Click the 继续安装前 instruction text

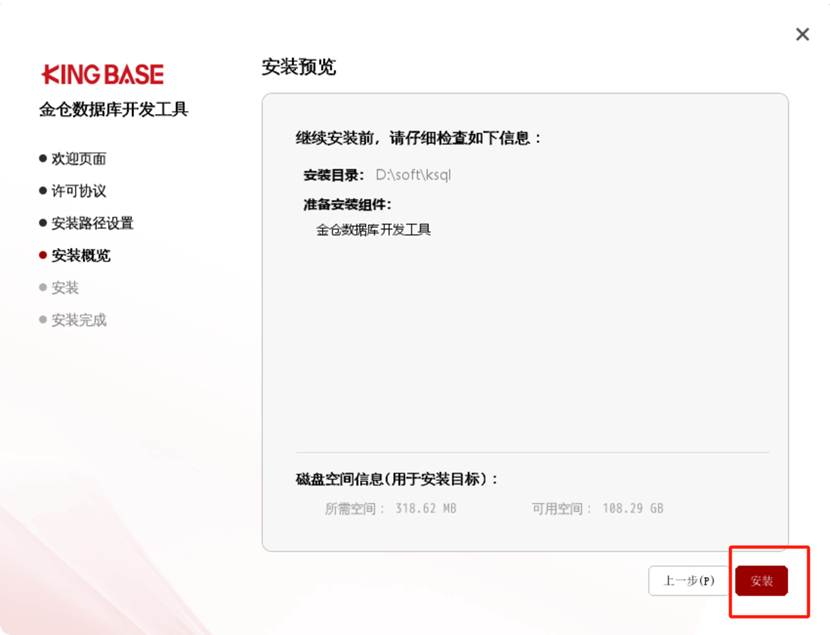tap(418, 138)
